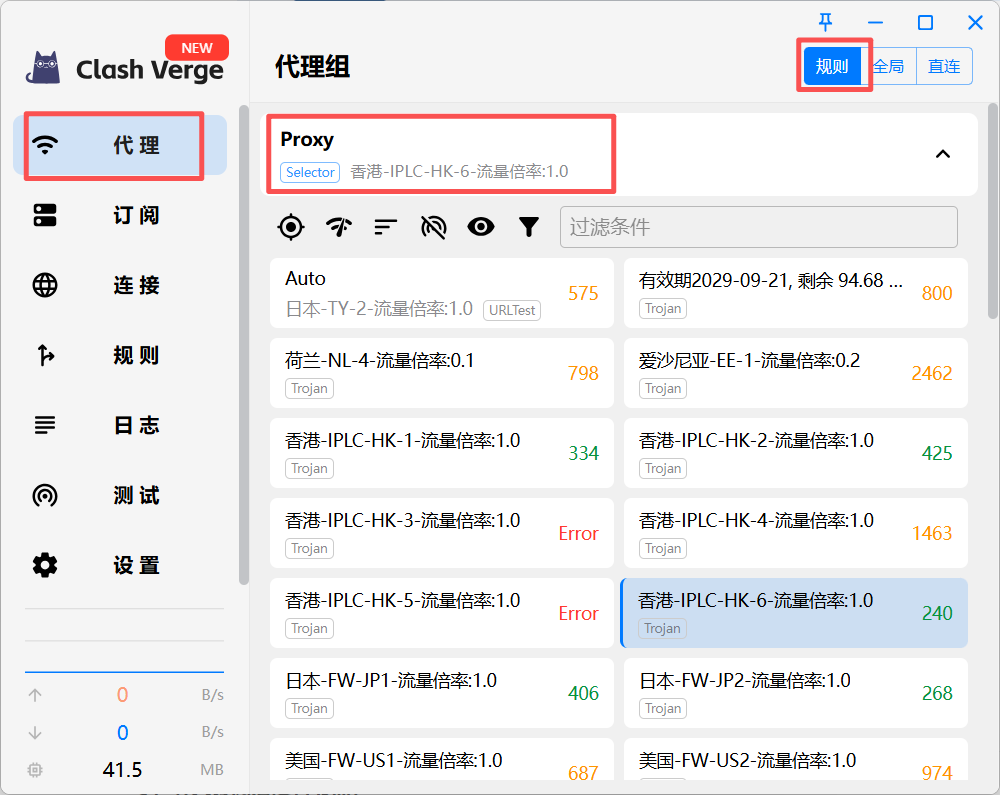Image resolution: width=1000 pixels, height=795 pixels.
Task: Collapse the Proxy selector group
Action: 942,155
